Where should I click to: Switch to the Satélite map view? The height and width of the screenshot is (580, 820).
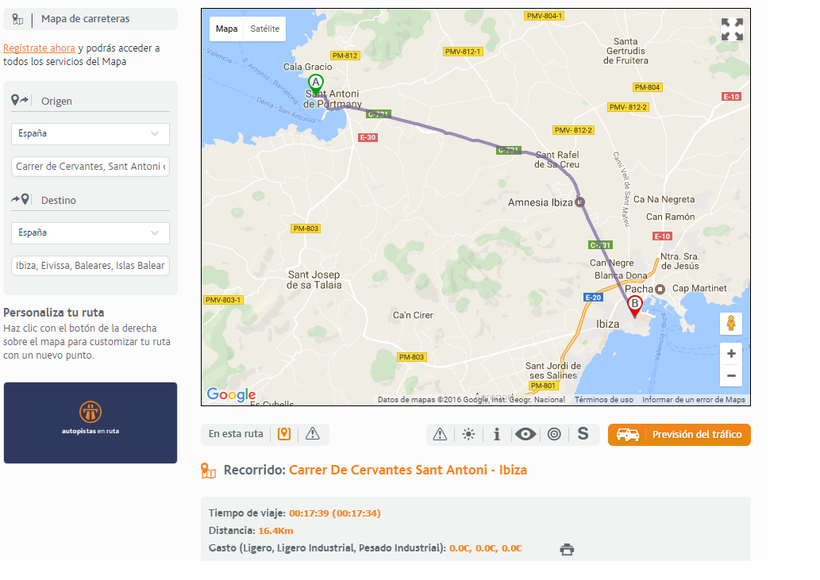pyautogui.click(x=265, y=29)
